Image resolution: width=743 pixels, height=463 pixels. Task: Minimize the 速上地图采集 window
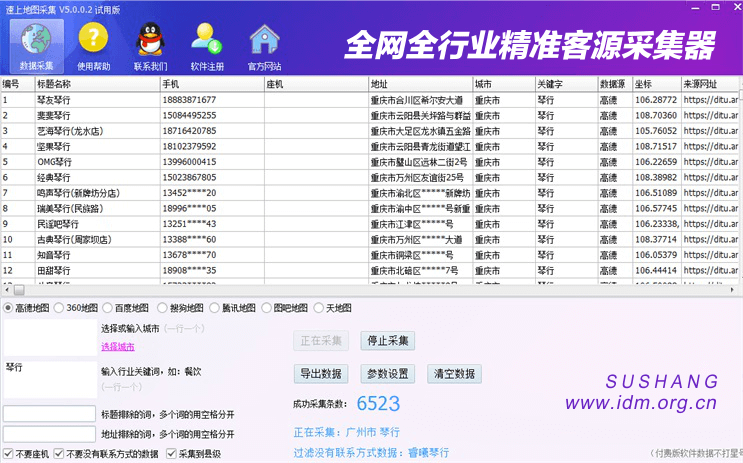click(696, 8)
